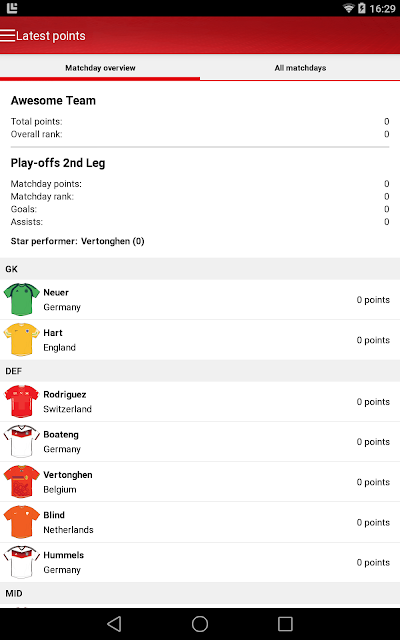Tap the Android back navigation button
Viewport: 400px width, 640px height.
point(114,624)
